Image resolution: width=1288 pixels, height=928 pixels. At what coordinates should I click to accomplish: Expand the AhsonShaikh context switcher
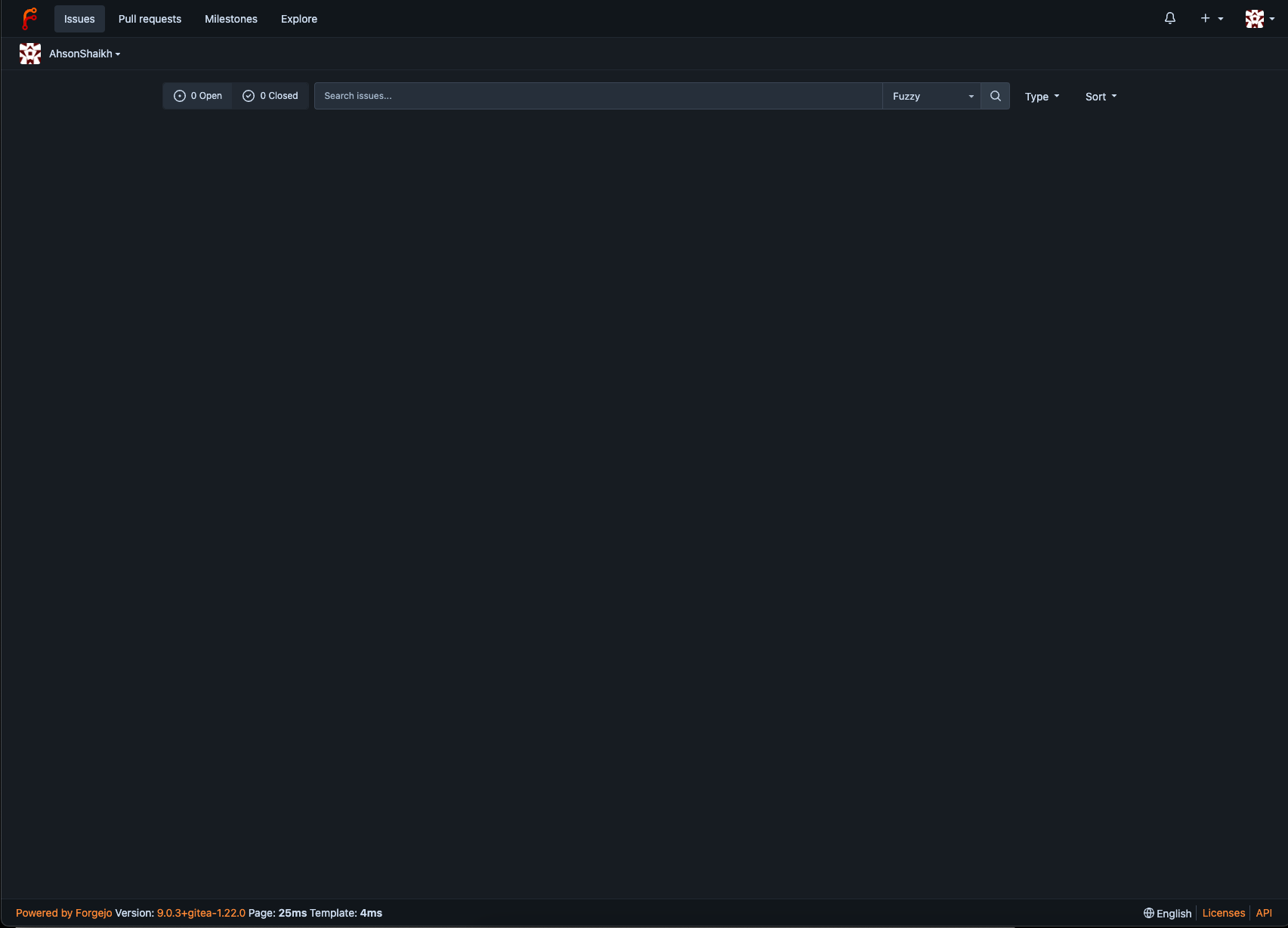coord(85,54)
